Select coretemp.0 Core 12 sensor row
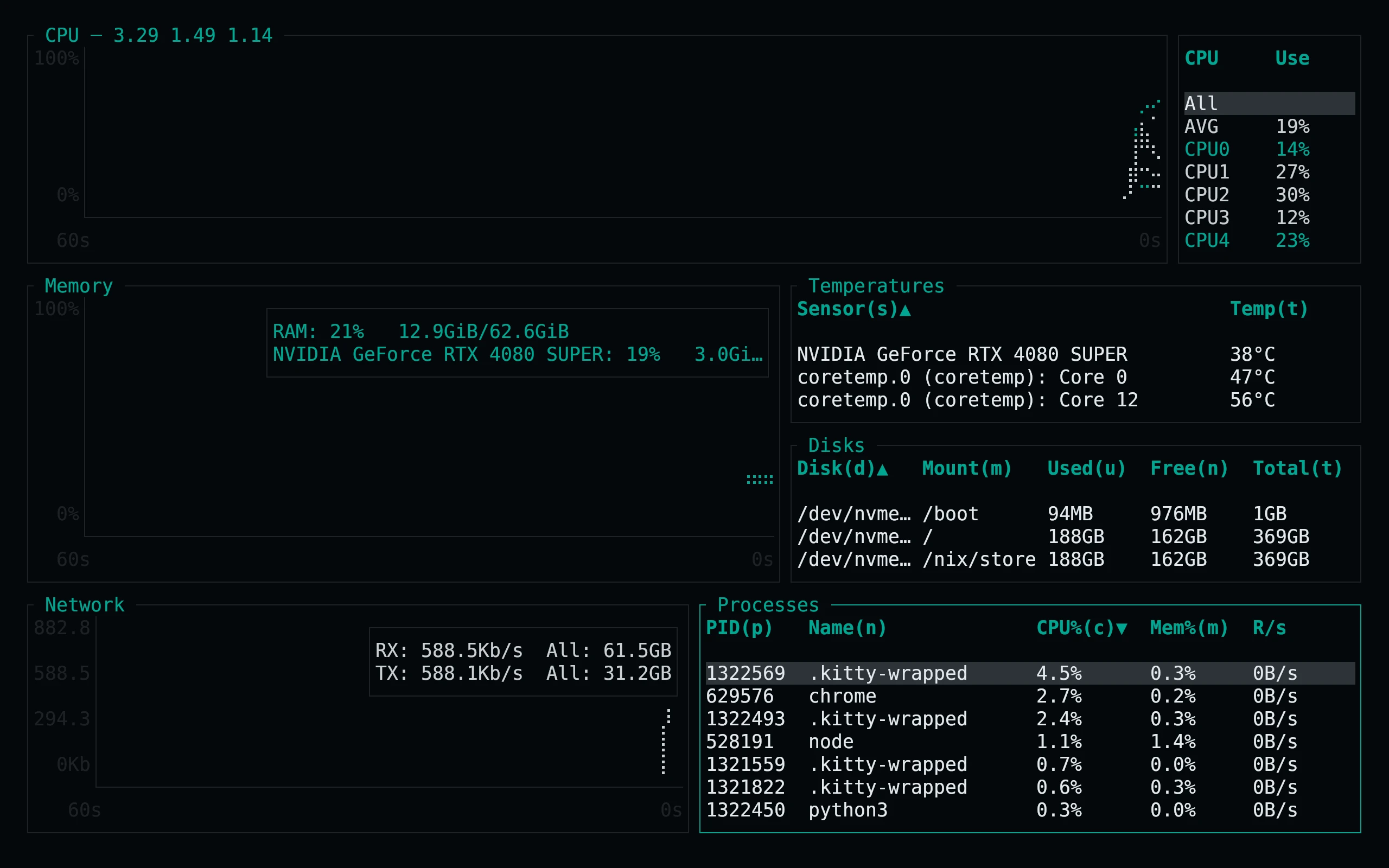 pos(1076,400)
